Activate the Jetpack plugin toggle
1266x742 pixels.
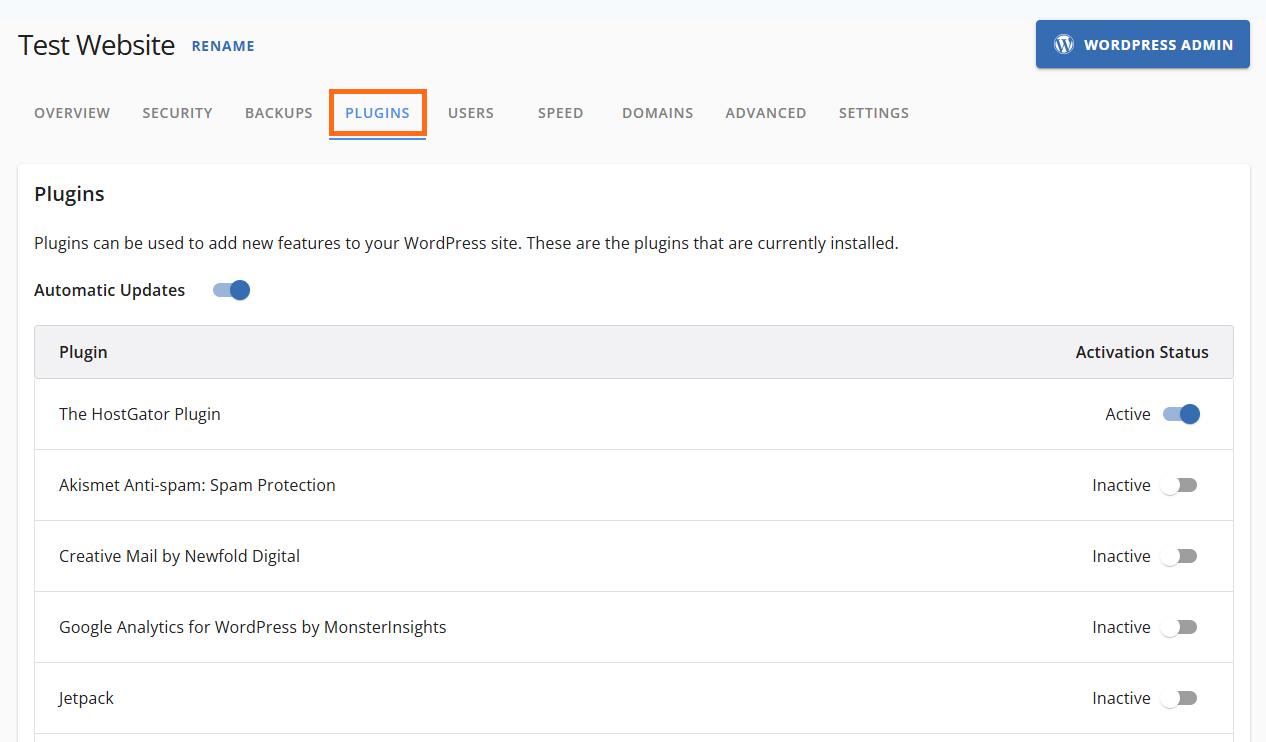[1179, 698]
